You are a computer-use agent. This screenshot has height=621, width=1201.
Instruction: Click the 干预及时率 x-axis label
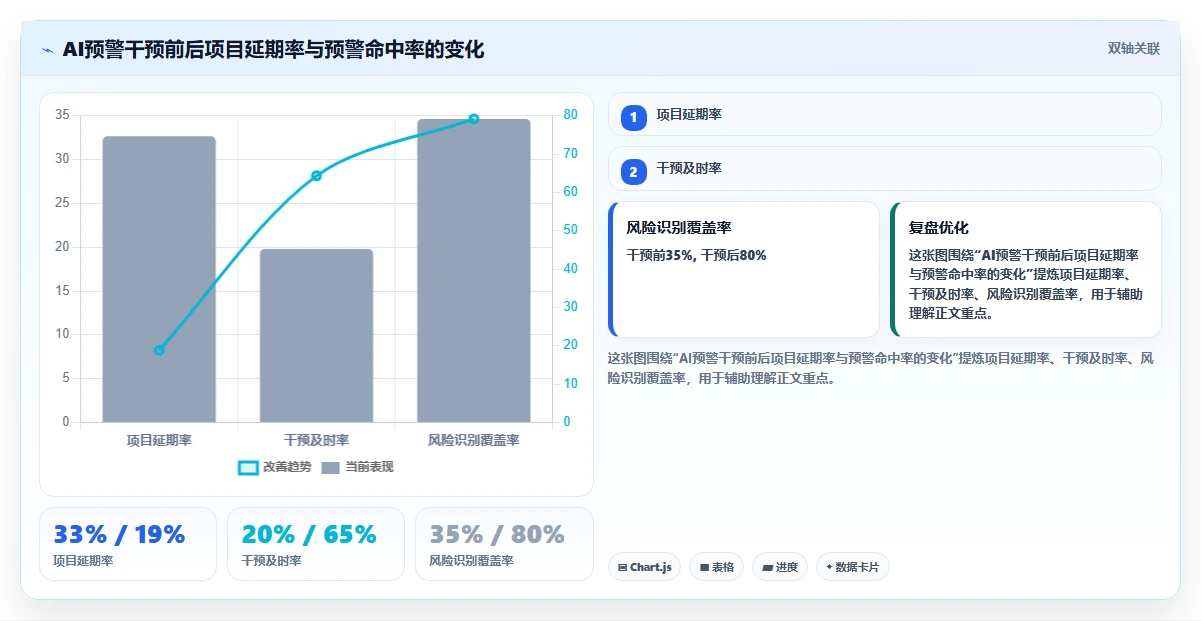[x=316, y=440]
